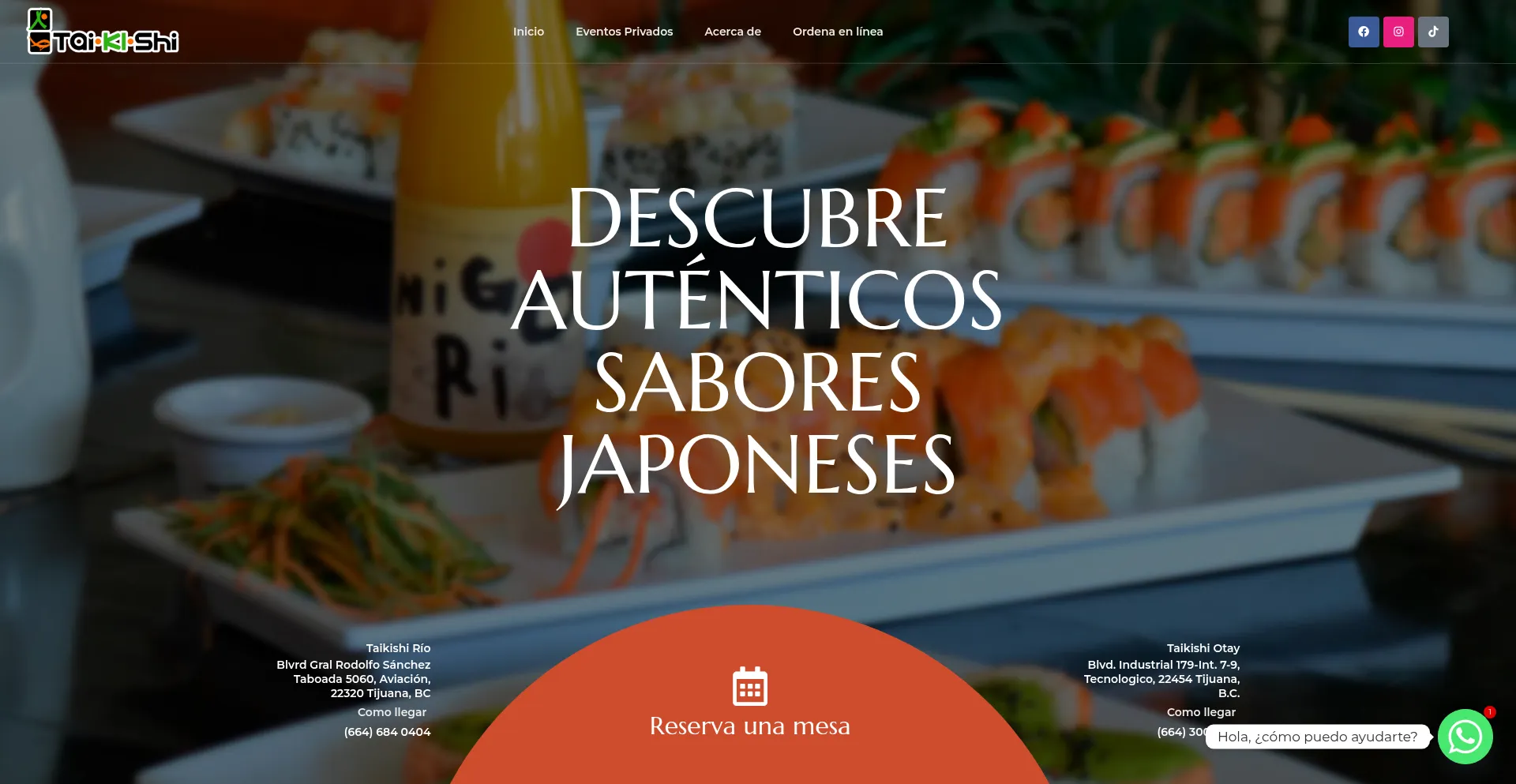Click Como llegar under Taikishi Otay

click(x=1201, y=712)
